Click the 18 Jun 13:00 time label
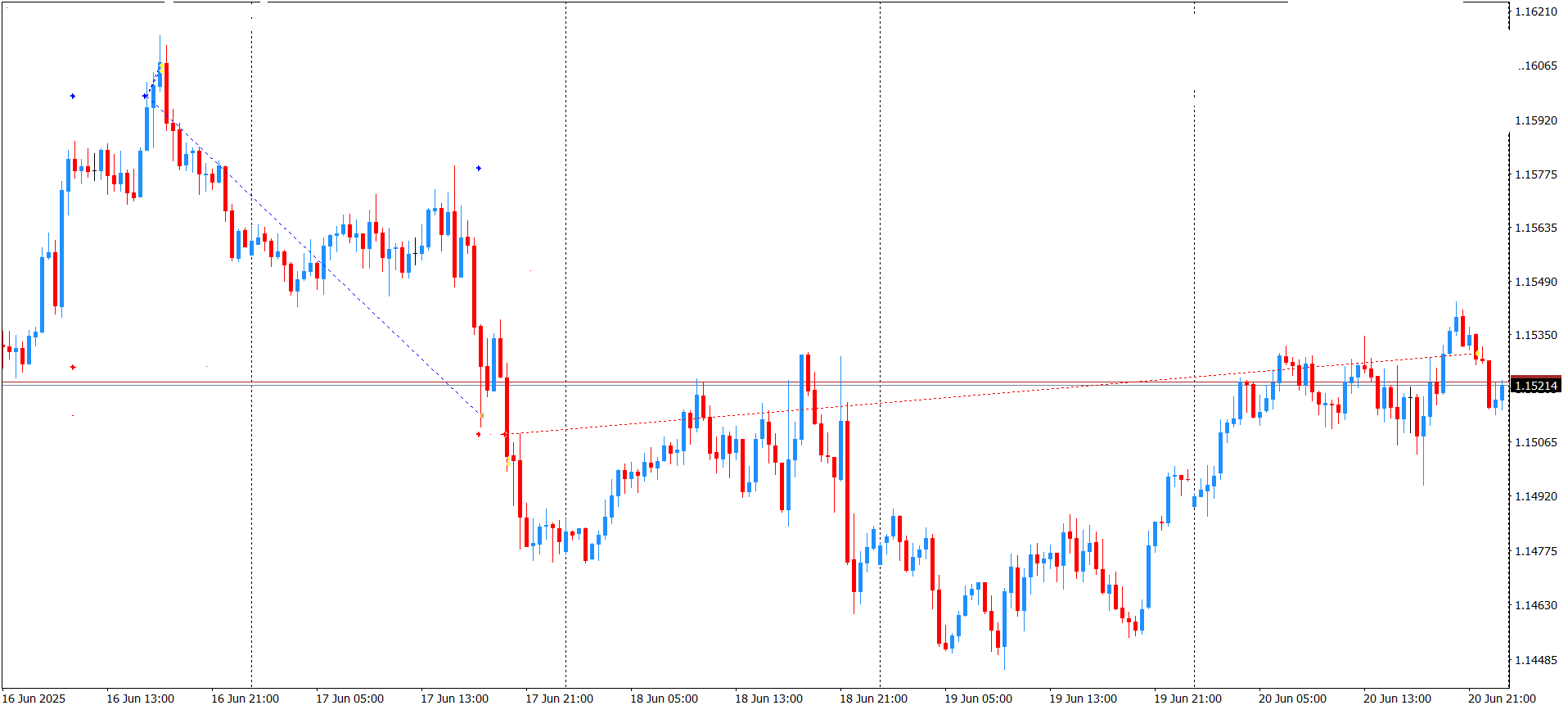The width and height of the screenshot is (1568, 710). coord(769,699)
